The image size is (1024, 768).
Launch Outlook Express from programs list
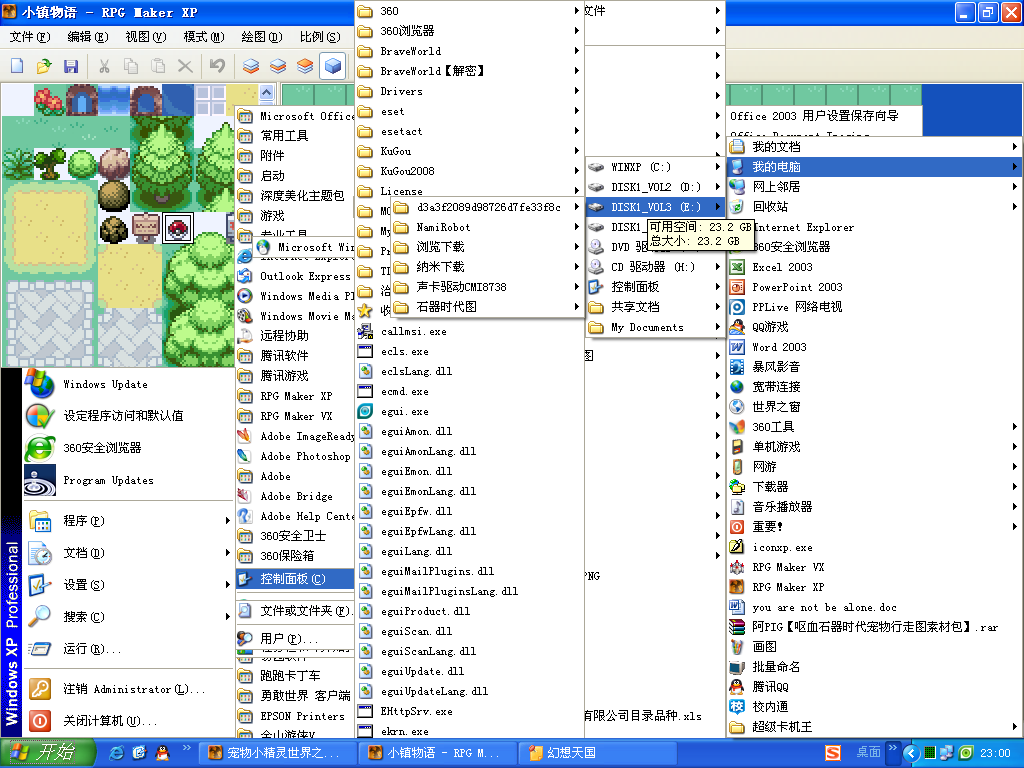click(x=295, y=276)
